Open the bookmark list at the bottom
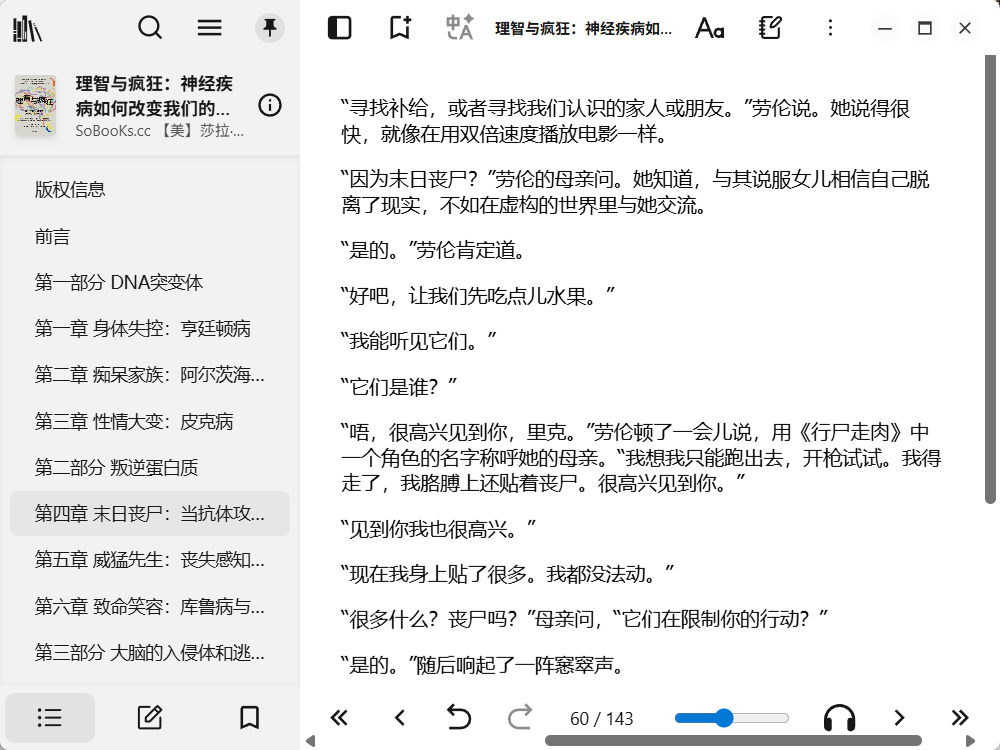This screenshot has height=750, width=1000. pos(249,717)
